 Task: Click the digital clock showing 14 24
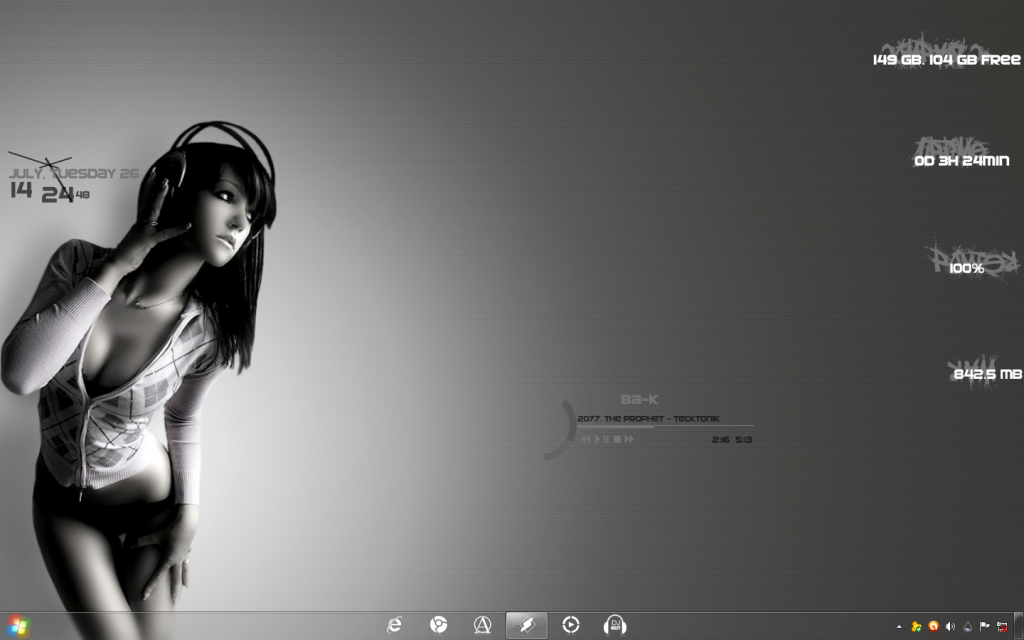pyautogui.click(x=42, y=192)
